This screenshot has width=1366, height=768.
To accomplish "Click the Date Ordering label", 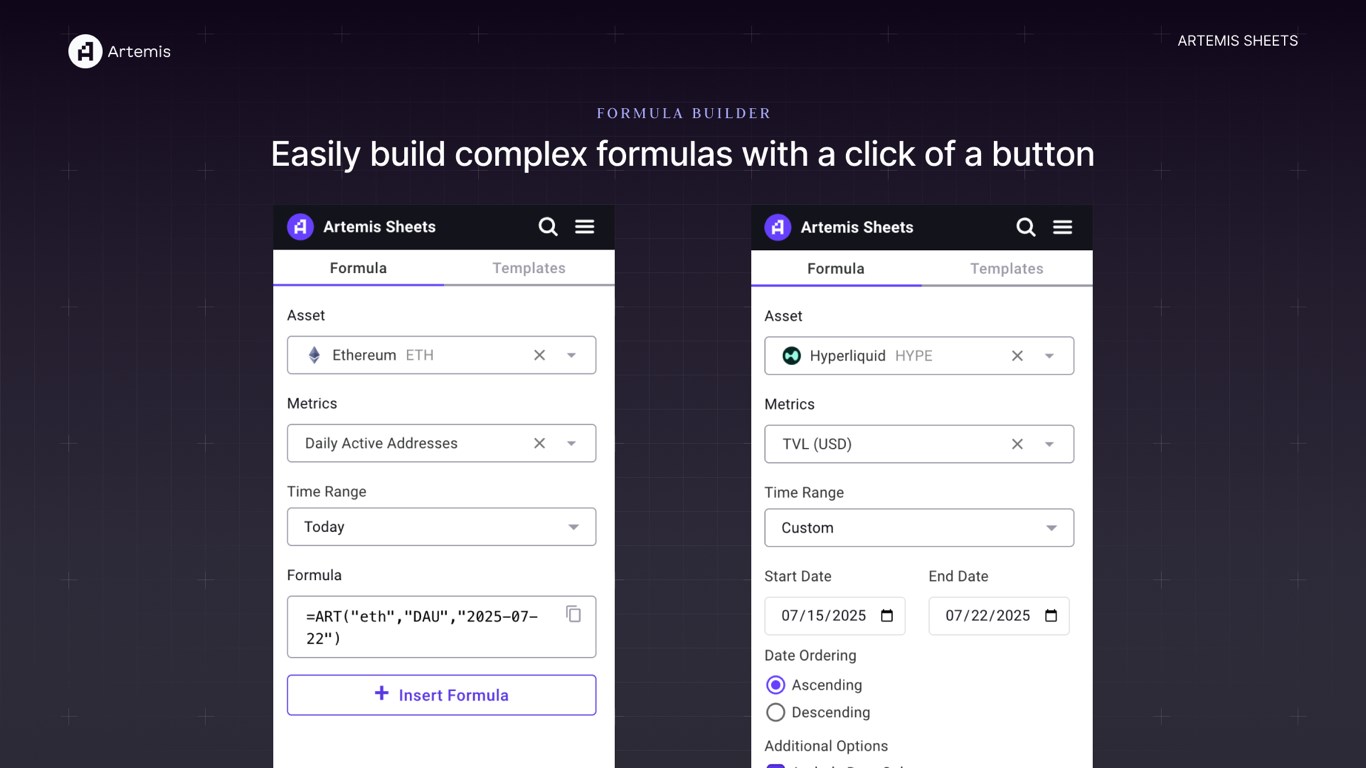I will click(x=810, y=656).
